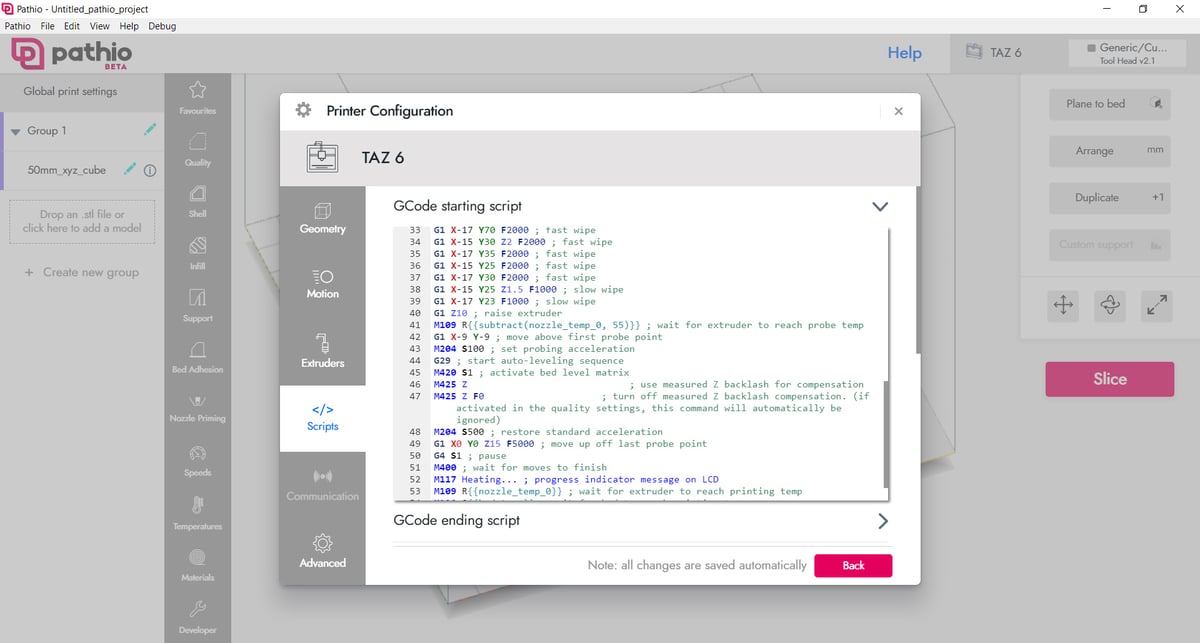The image size is (1200, 643).
Task: Open the File menu
Action: click(47, 26)
